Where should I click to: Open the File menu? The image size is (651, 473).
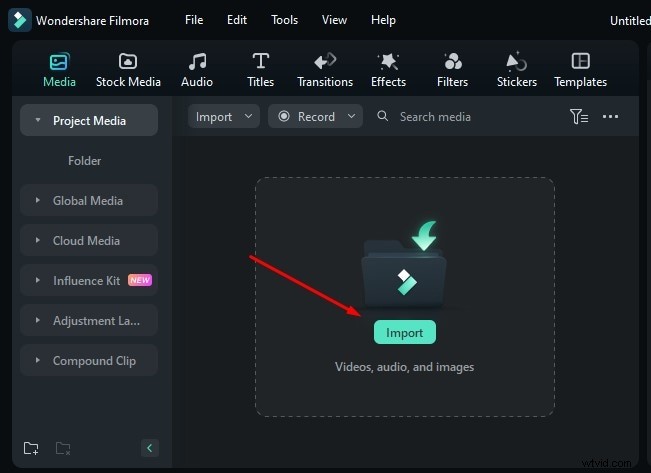coord(194,20)
